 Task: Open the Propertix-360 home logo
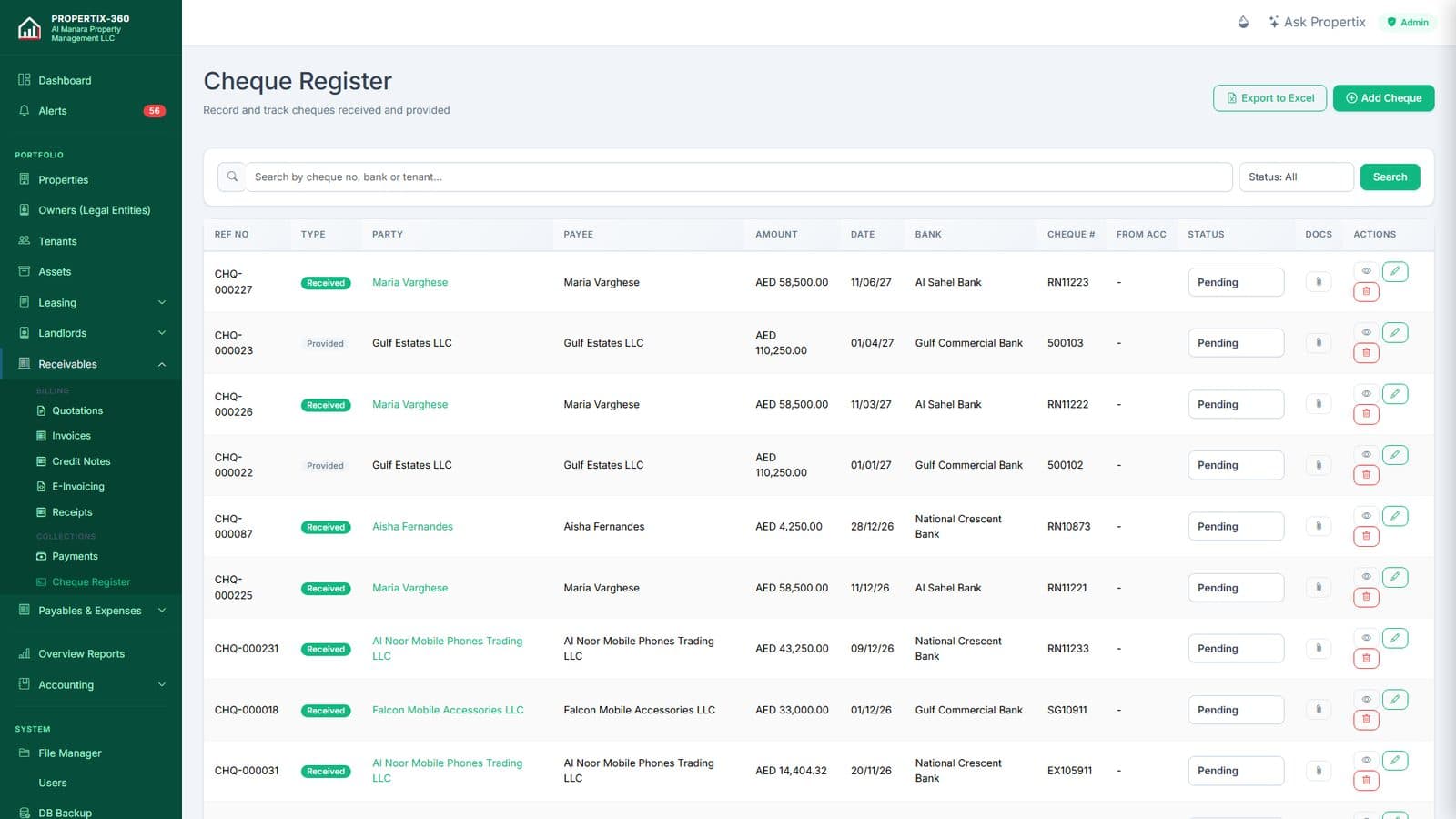(x=29, y=28)
